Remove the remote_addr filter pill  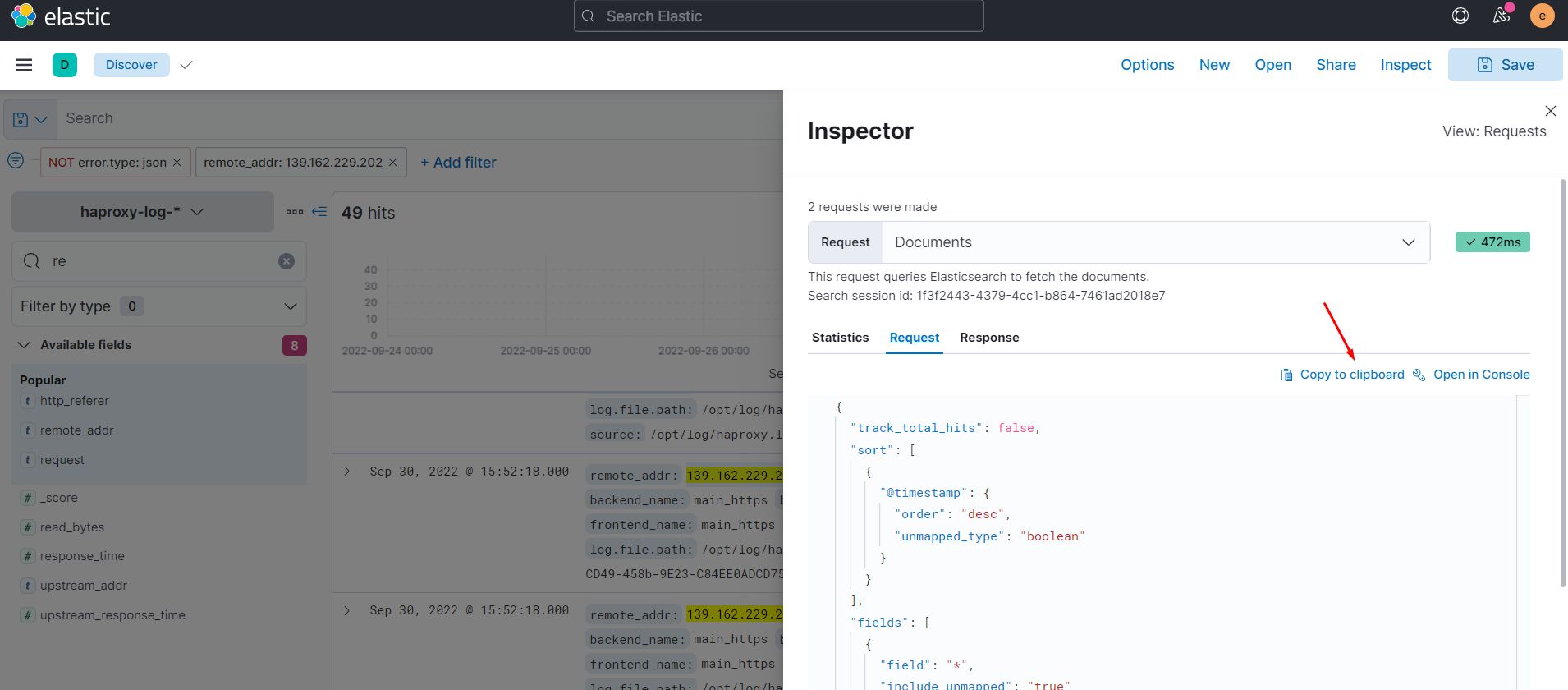(392, 163)
